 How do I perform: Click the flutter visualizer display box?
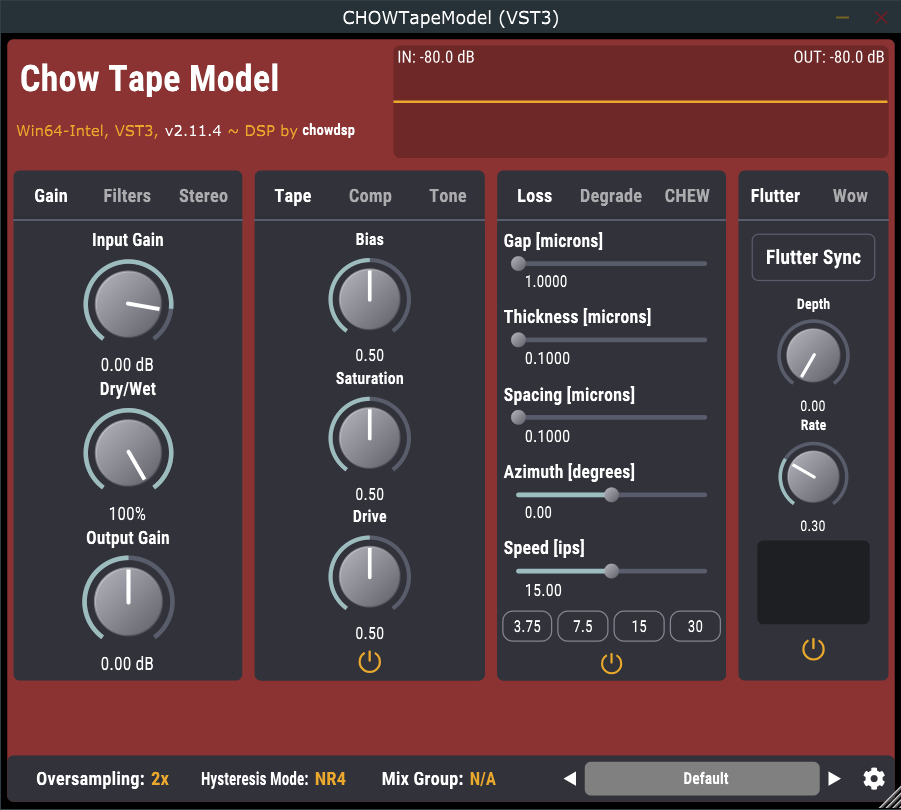(x=813, y=582)
